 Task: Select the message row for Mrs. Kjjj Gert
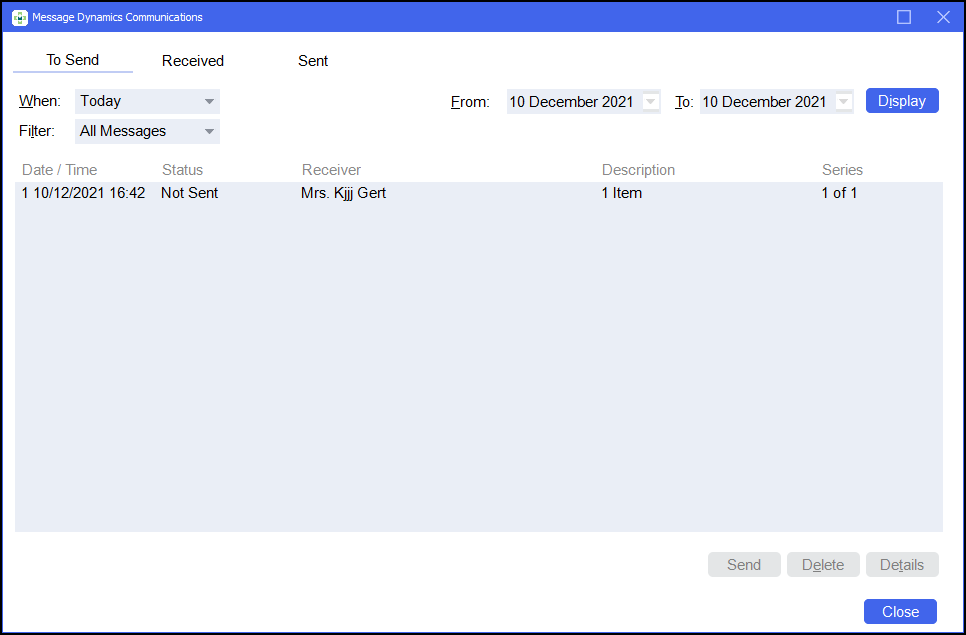click(x=343, y=193)
